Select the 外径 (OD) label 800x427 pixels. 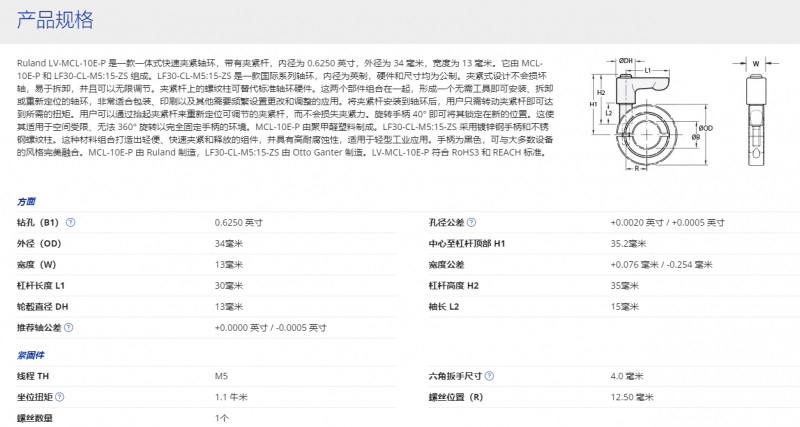tap(39, 243)
